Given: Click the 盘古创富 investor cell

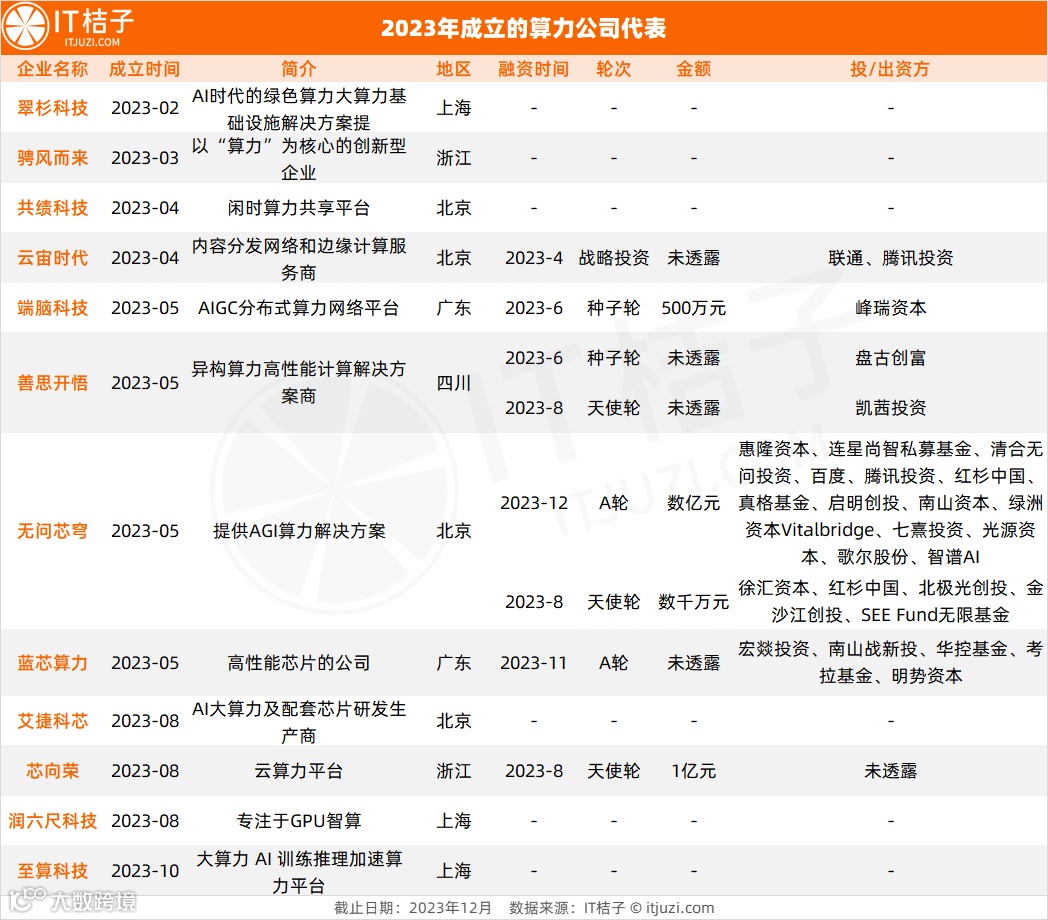Looking at the screenshot, I should click(x=890, y=358).
